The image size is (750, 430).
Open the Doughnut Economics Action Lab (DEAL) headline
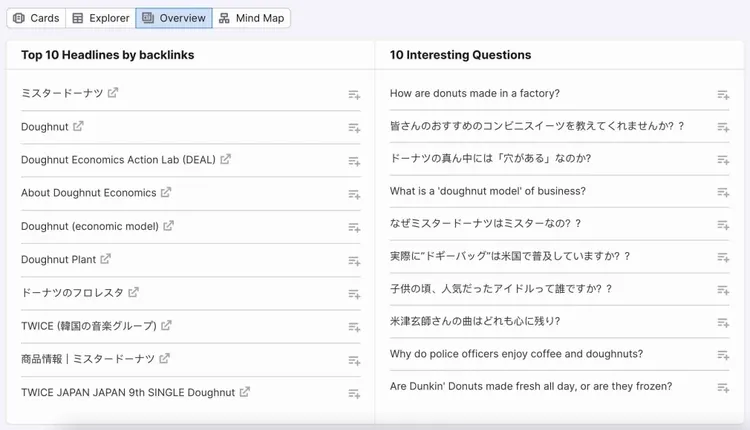coord(118,160)
